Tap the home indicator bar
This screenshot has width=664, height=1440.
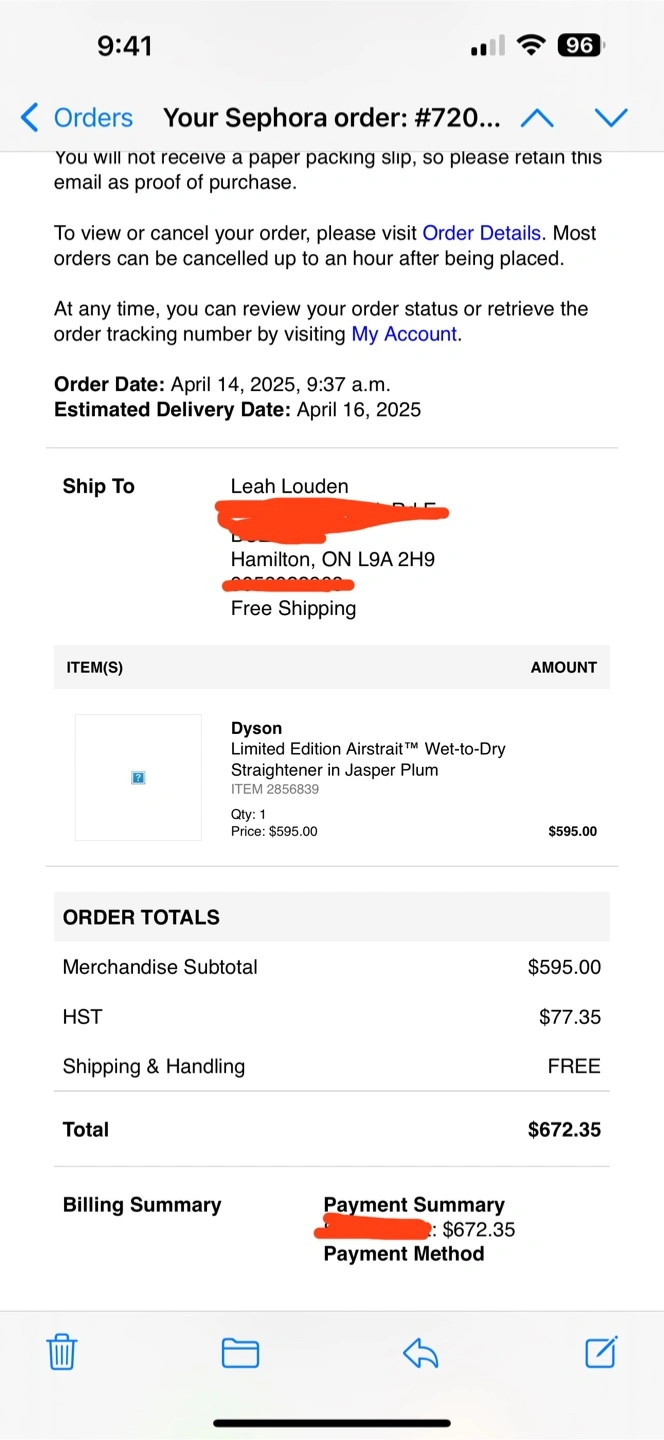(x=332, y=1422)
